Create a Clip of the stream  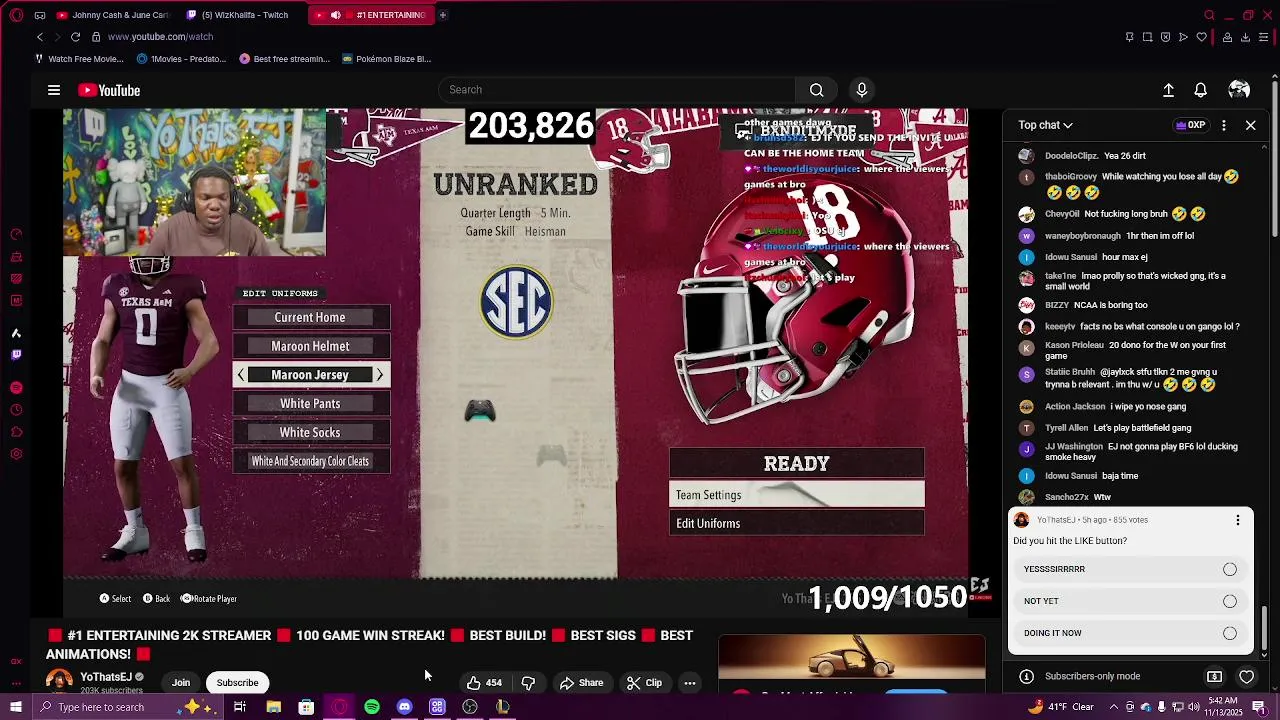pos(644,683)
